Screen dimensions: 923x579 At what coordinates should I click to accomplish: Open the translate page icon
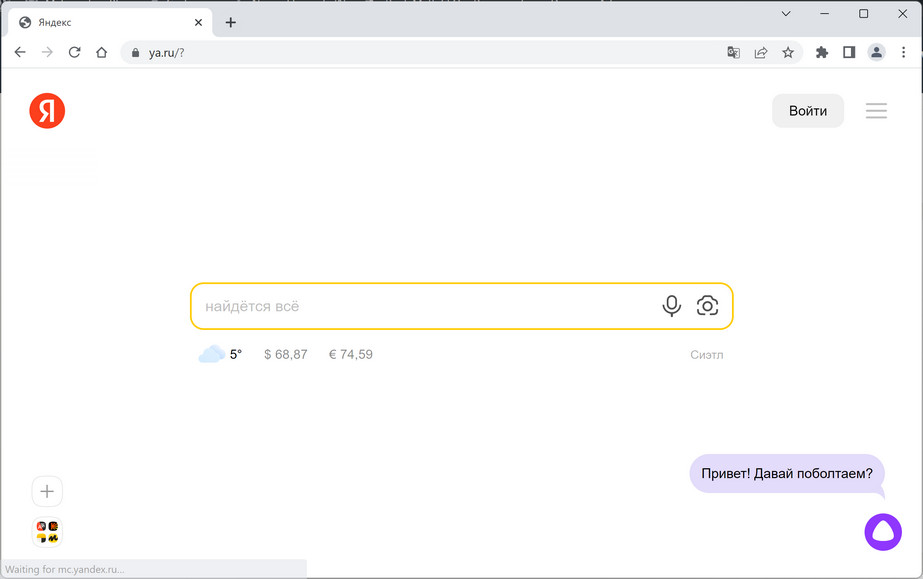pos(733,52)
